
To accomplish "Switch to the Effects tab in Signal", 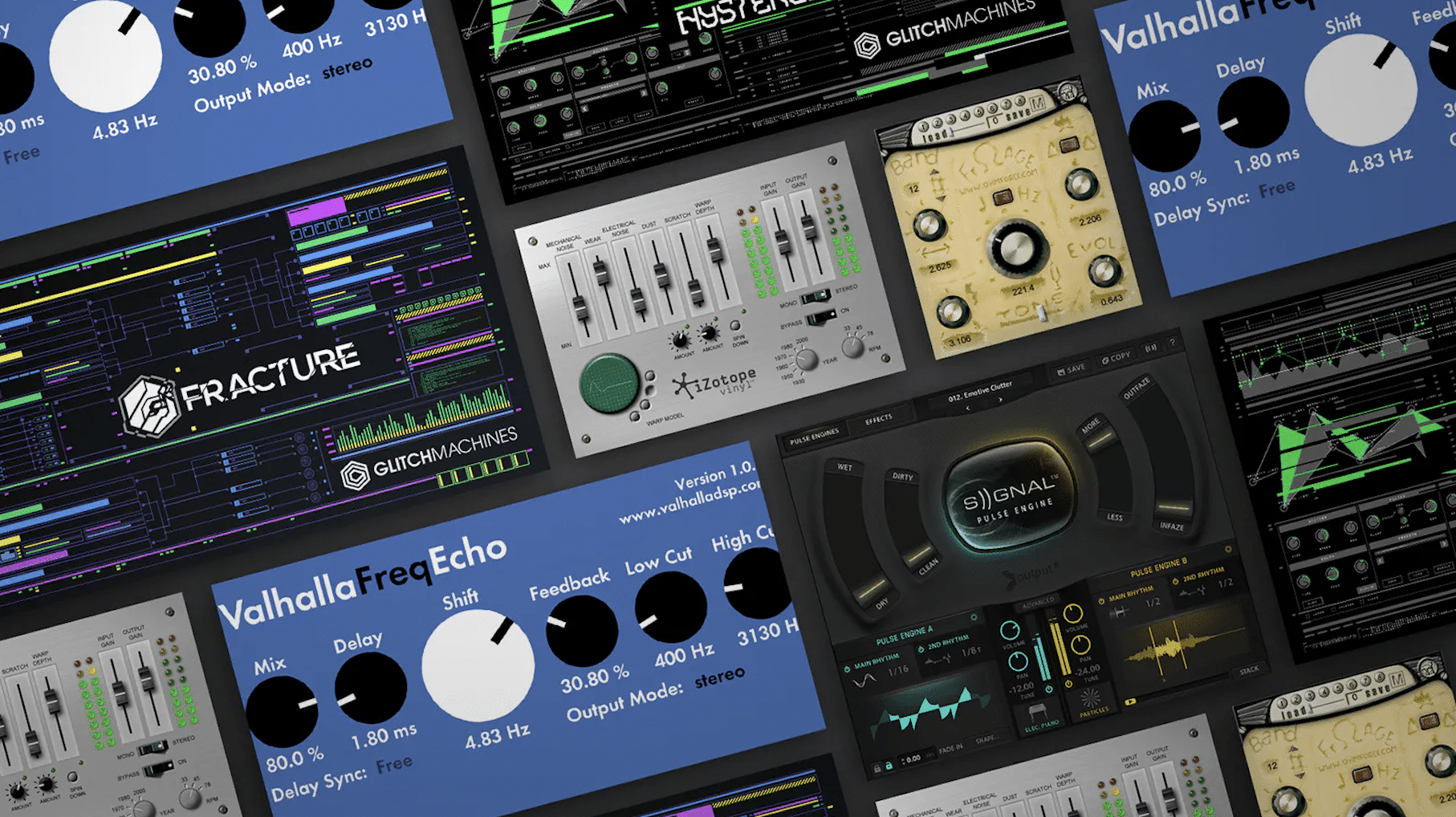I will [879, 419].
